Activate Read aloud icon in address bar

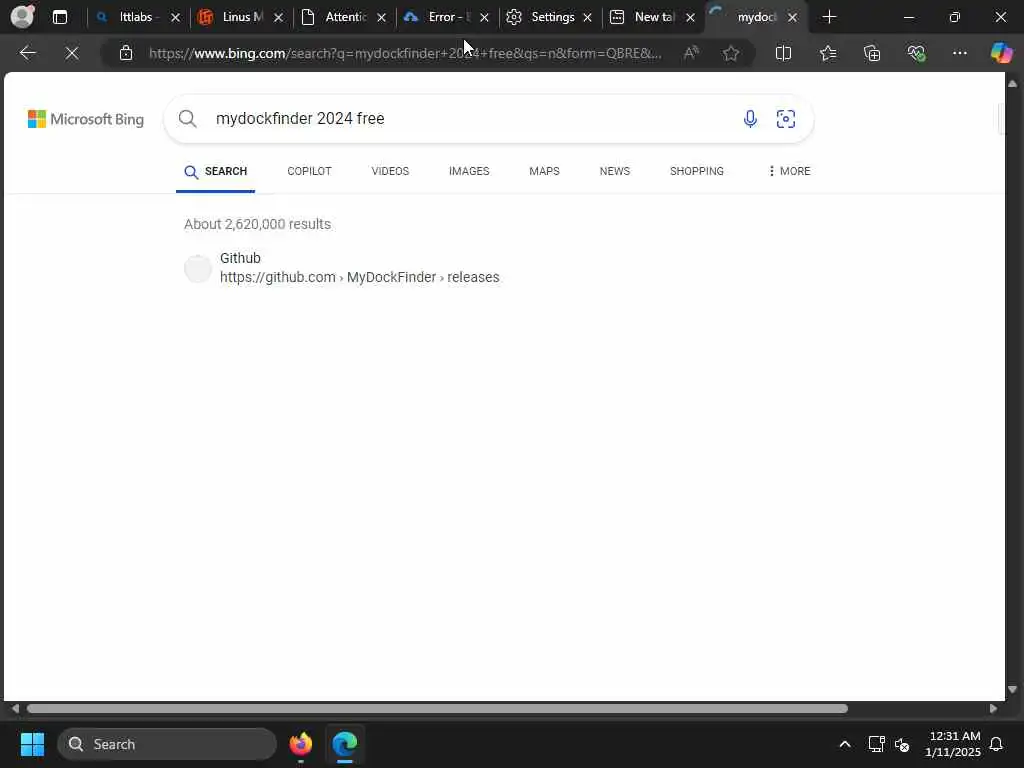point(691,53)
